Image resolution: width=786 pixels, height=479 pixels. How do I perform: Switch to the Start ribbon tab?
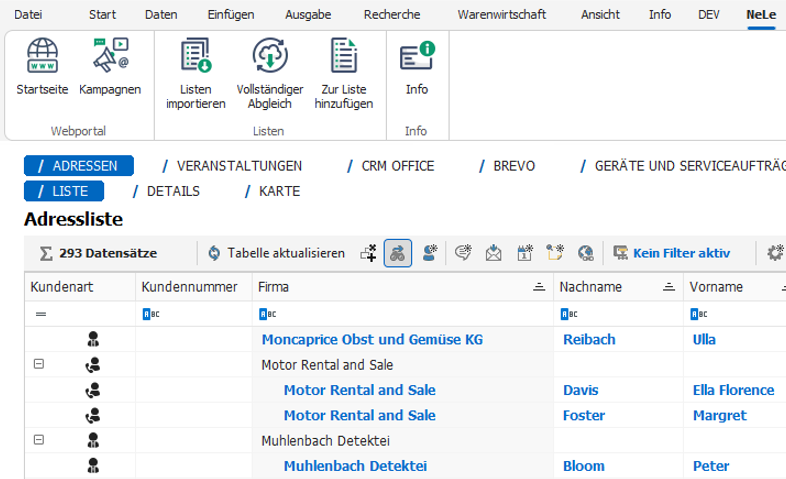[102, 15]
